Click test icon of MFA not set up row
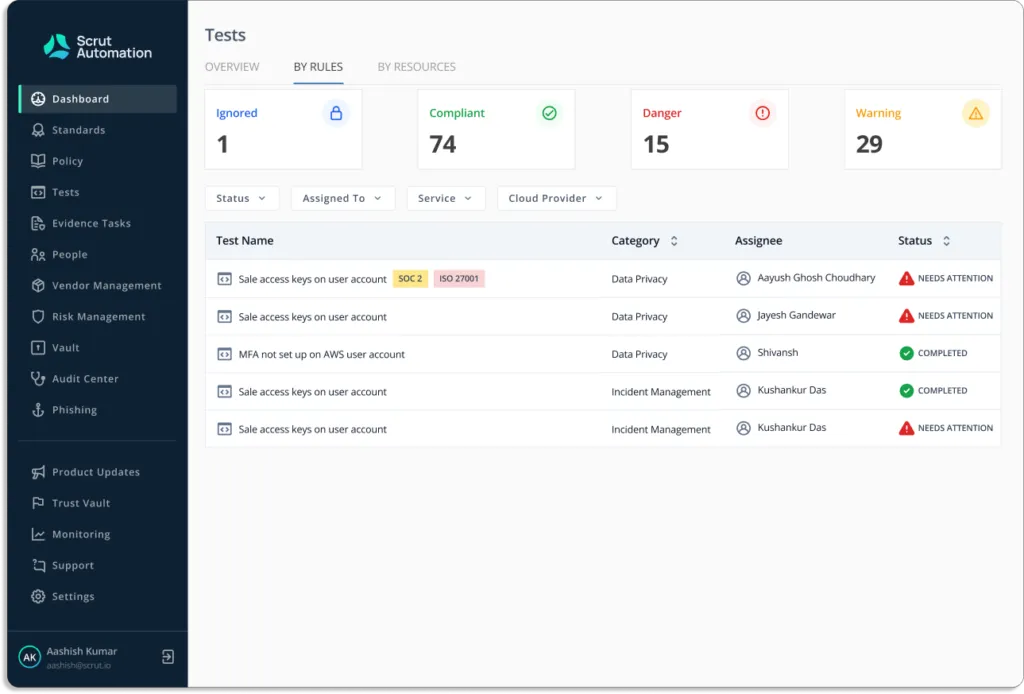Viewport: 1024px width, 694px height. pos(224,354)
